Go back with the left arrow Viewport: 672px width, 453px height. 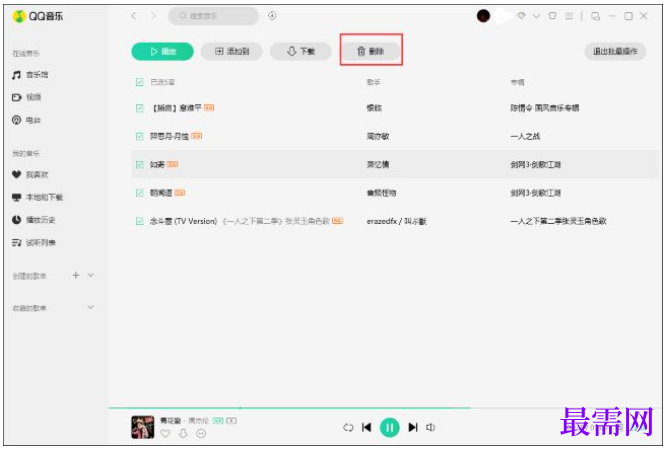tap(134, 16)
